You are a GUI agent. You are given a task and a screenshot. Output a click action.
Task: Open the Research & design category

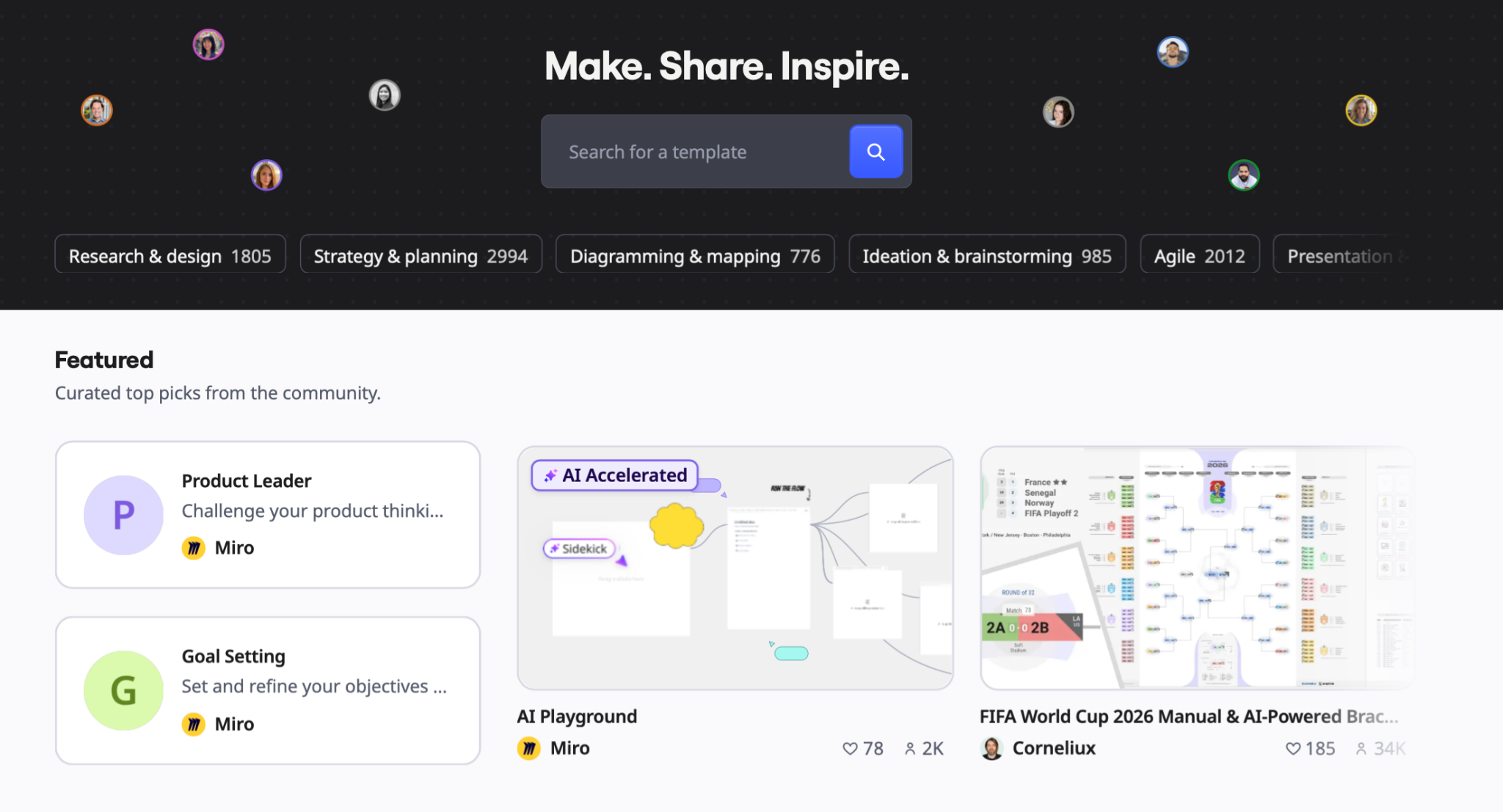point(170,254)
